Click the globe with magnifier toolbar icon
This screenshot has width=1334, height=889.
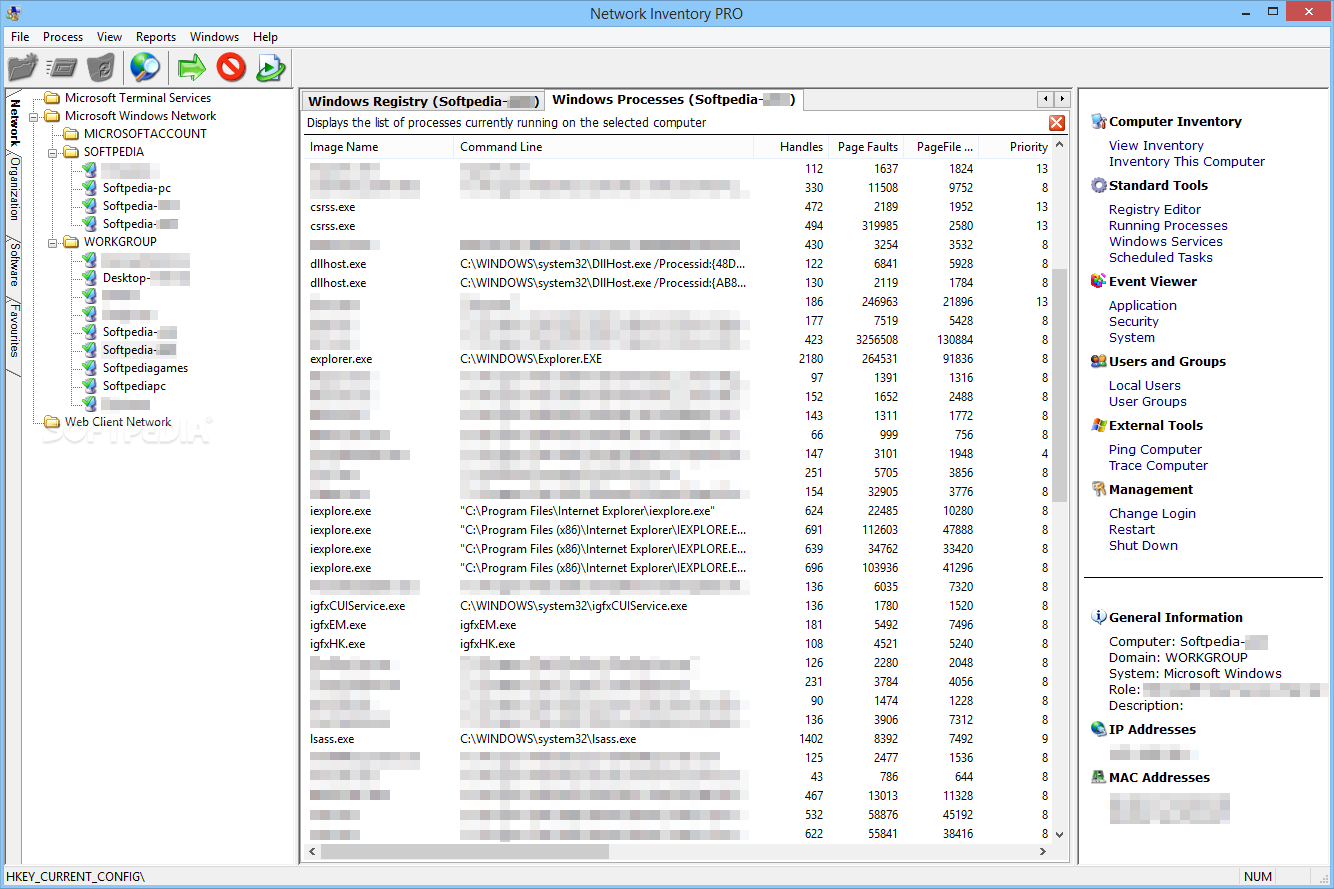click(x=145, y=68)
